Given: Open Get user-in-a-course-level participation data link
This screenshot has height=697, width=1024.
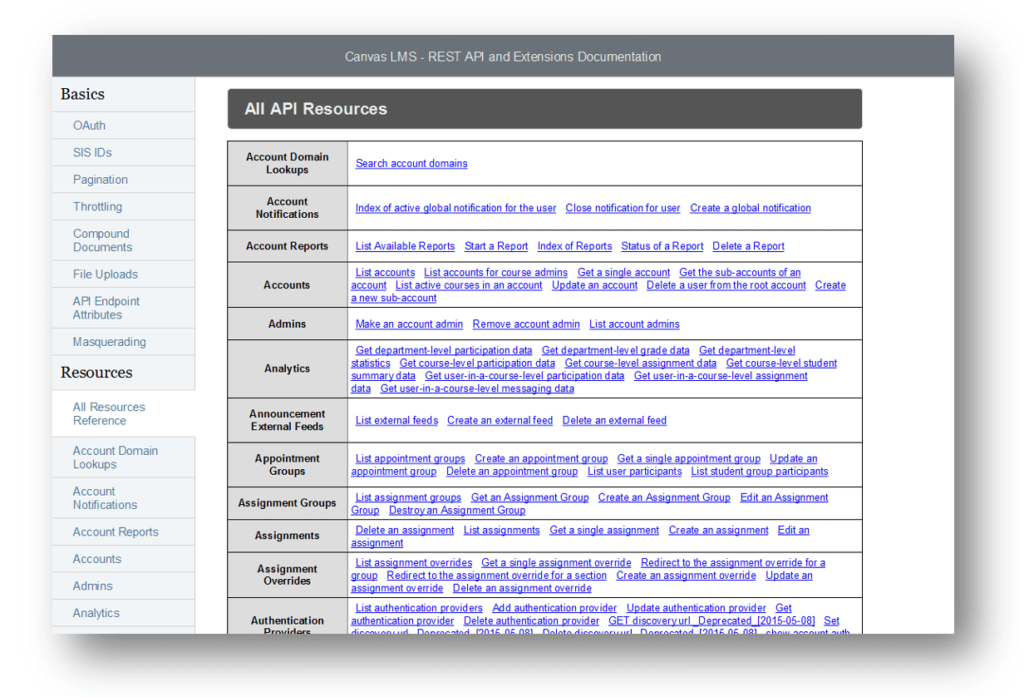Looking at the screenshot, I should (524, 376).
